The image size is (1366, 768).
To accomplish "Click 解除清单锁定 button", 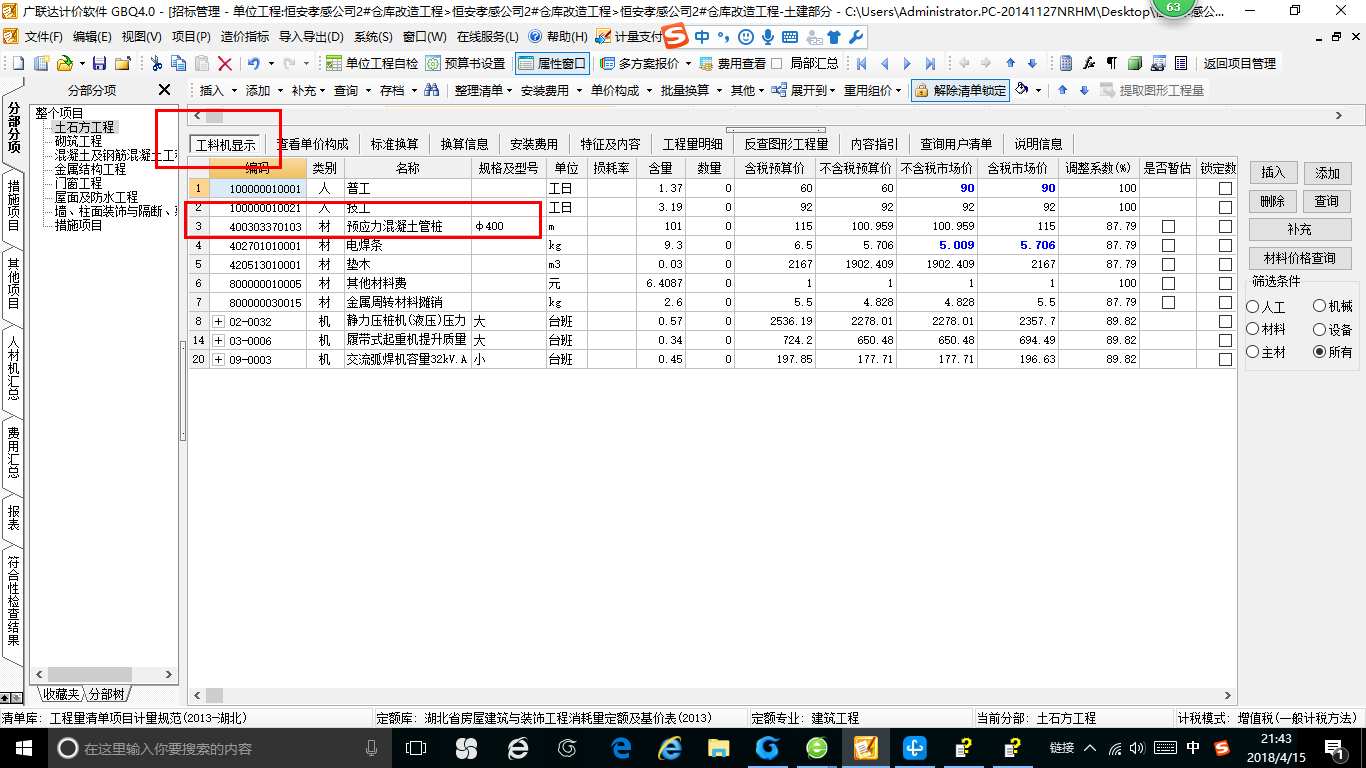I will [960, 90].
